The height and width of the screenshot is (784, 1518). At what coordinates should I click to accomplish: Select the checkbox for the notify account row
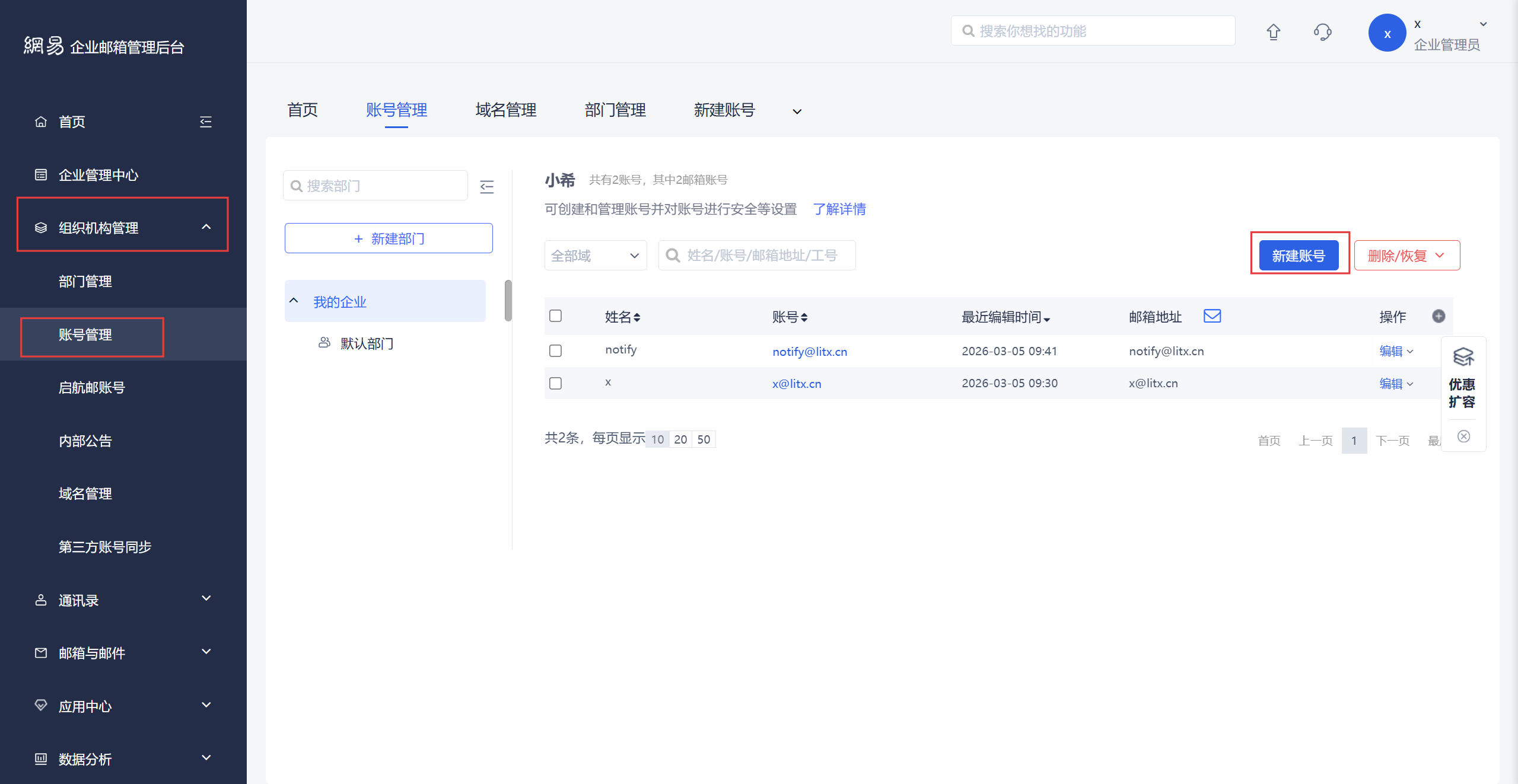click(x=555, y=350)
